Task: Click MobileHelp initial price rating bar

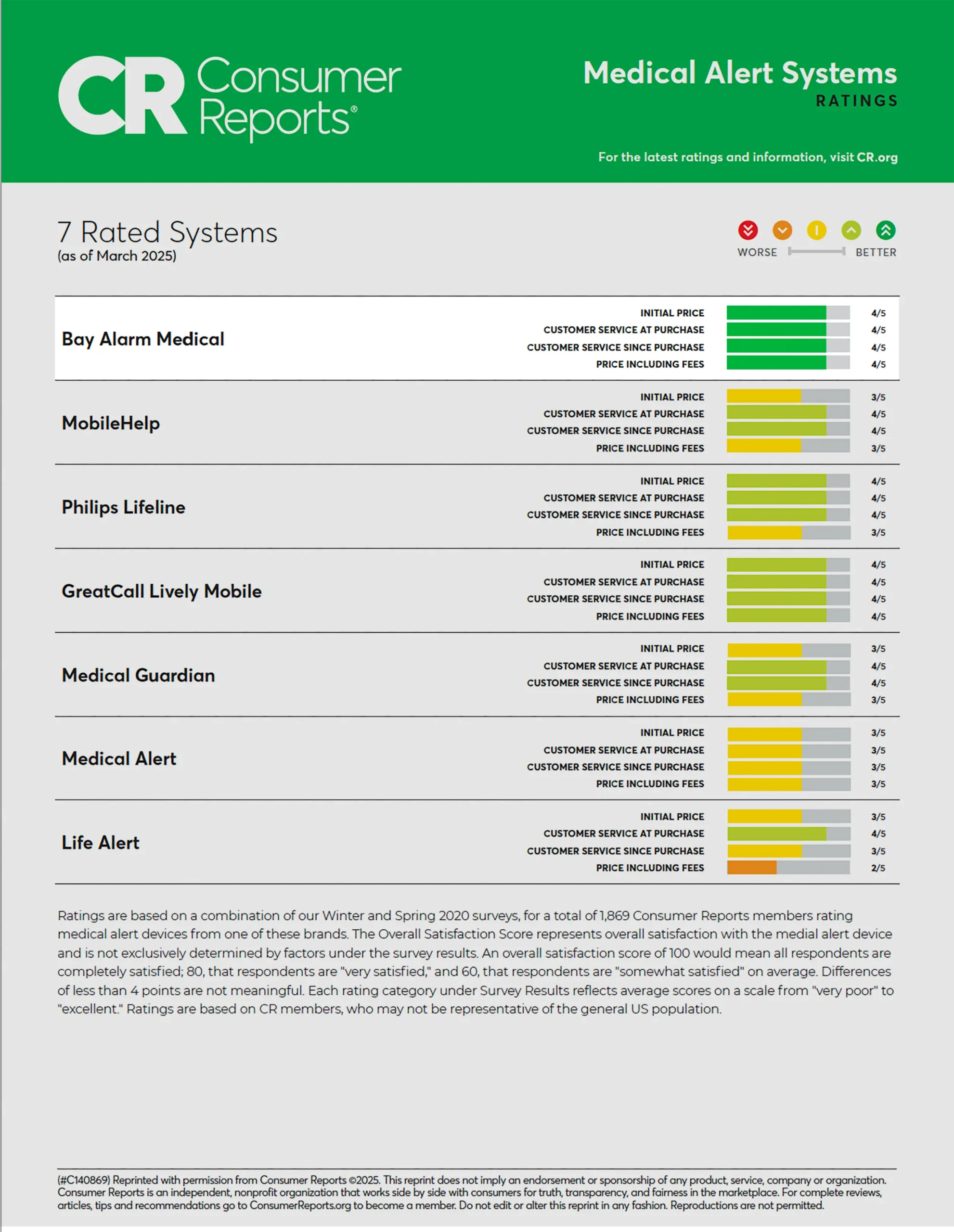Action: (788, 397)
